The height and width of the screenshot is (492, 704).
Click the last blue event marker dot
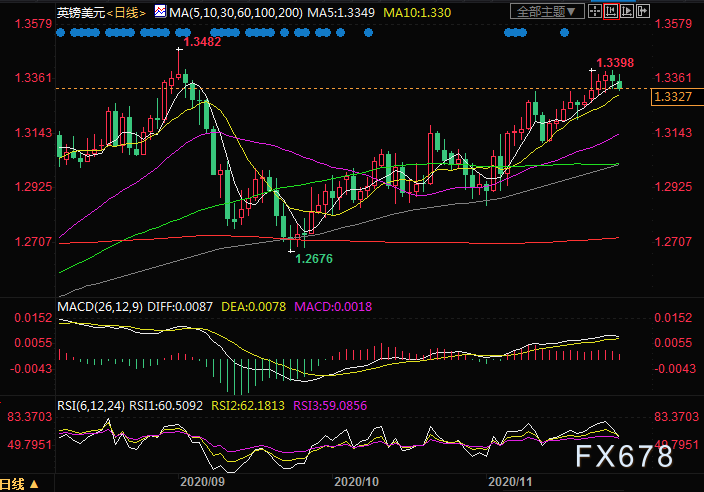click(565, 32)
